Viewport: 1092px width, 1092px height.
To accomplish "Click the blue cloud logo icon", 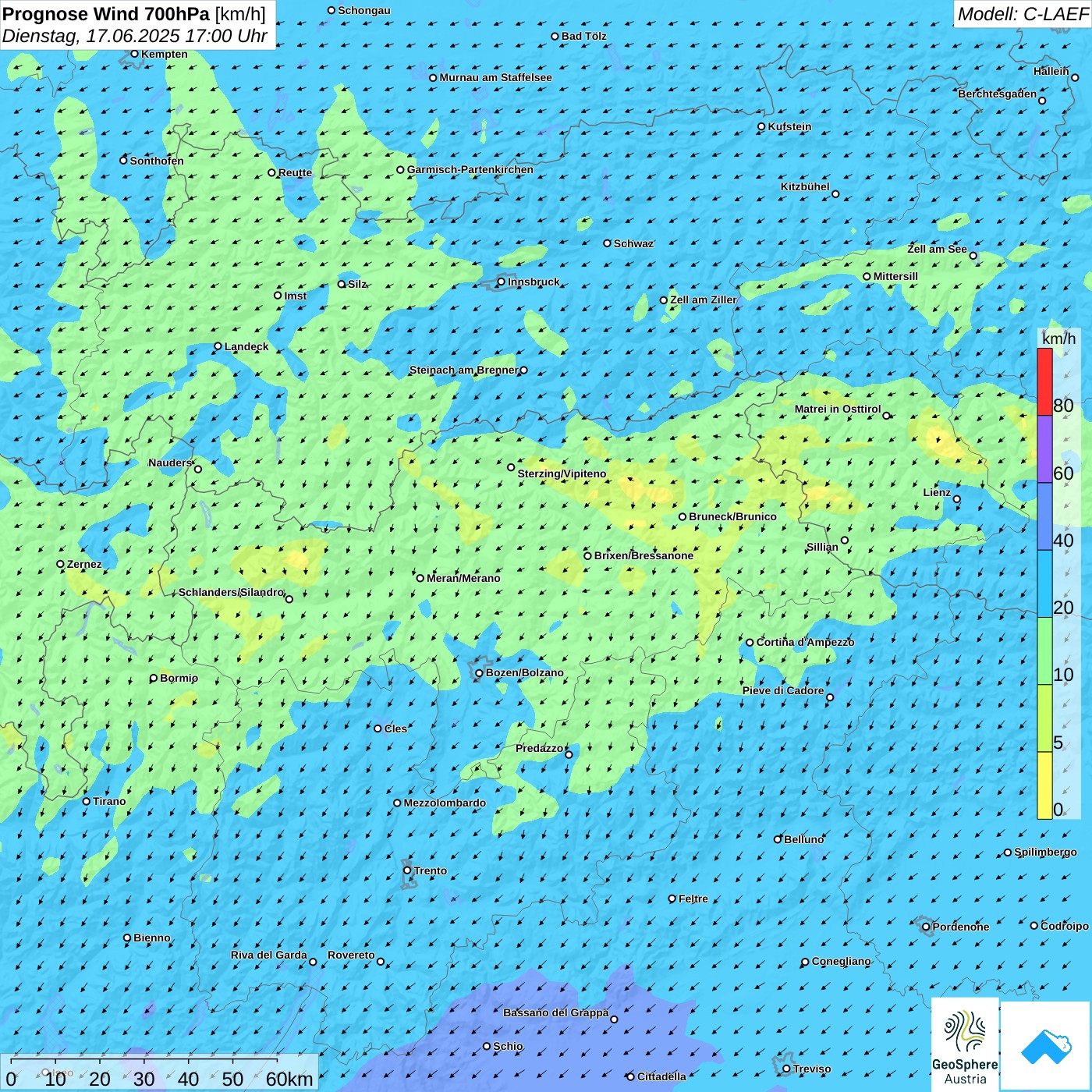I will 1046,1046.
